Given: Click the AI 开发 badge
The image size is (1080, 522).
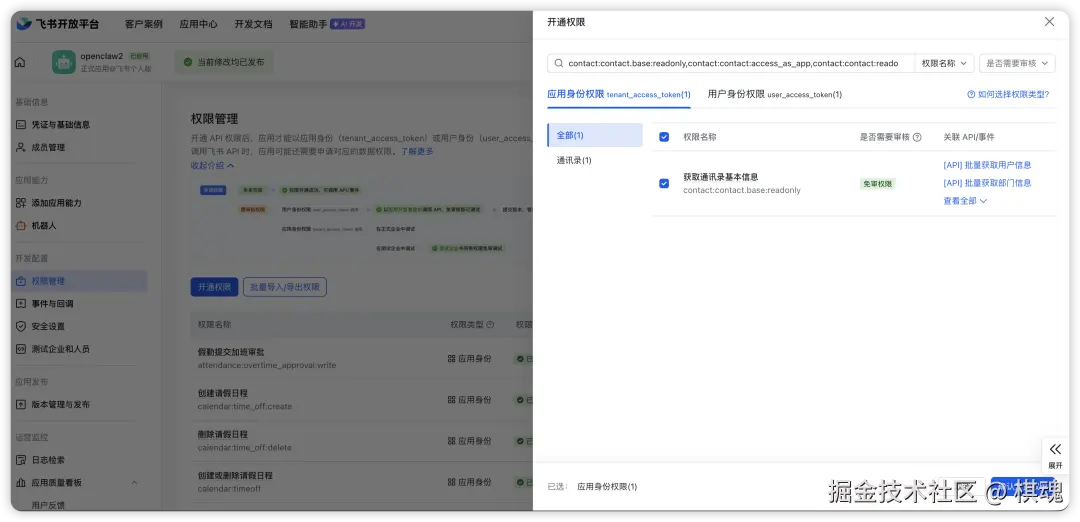Looking at the screenshot, I should pyautogui.click(x=348, y=24).
